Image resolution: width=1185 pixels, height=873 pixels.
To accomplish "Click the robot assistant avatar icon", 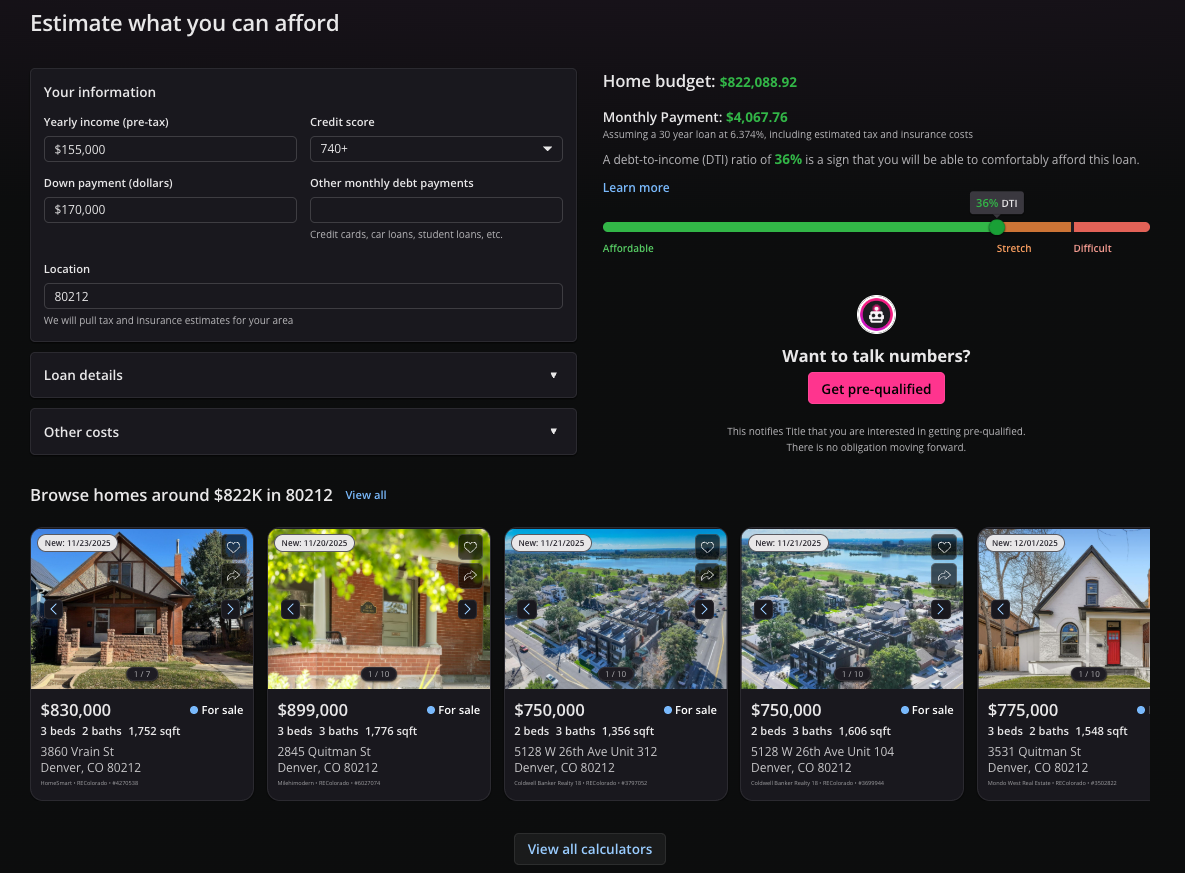I will pyautogui.click(x=876, y=314).
